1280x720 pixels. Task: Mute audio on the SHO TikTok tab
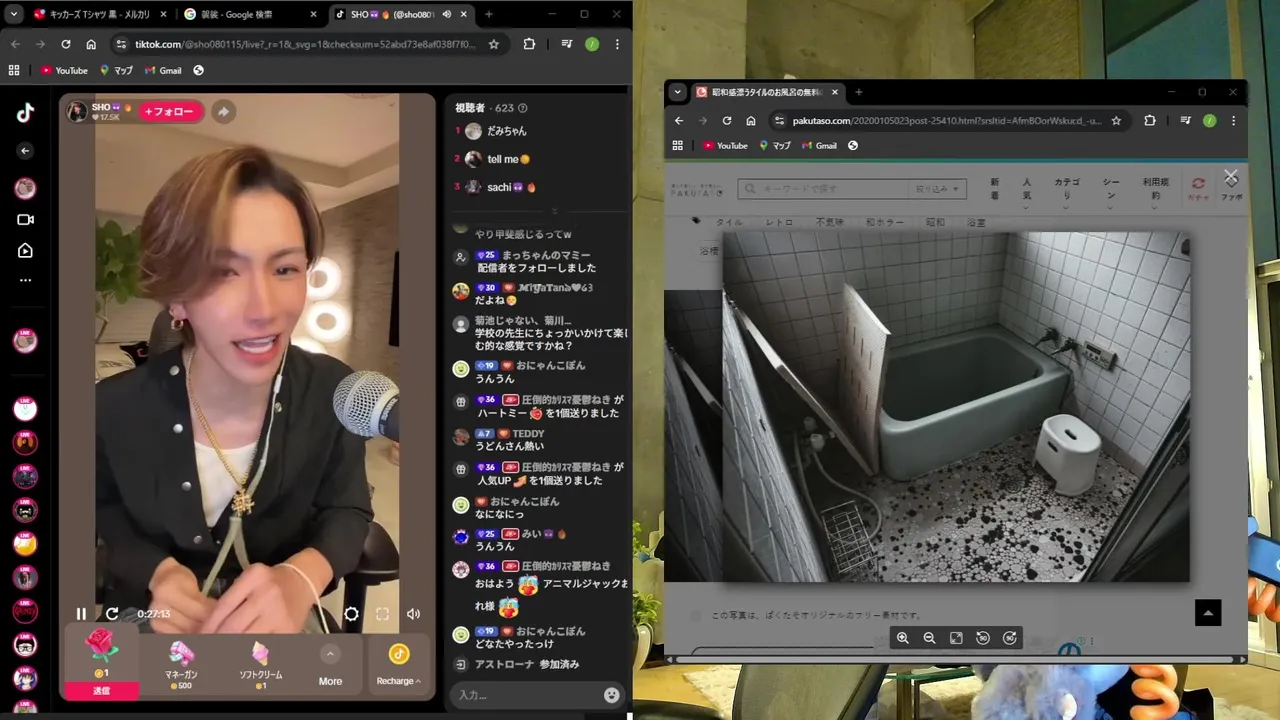(446, 15)
